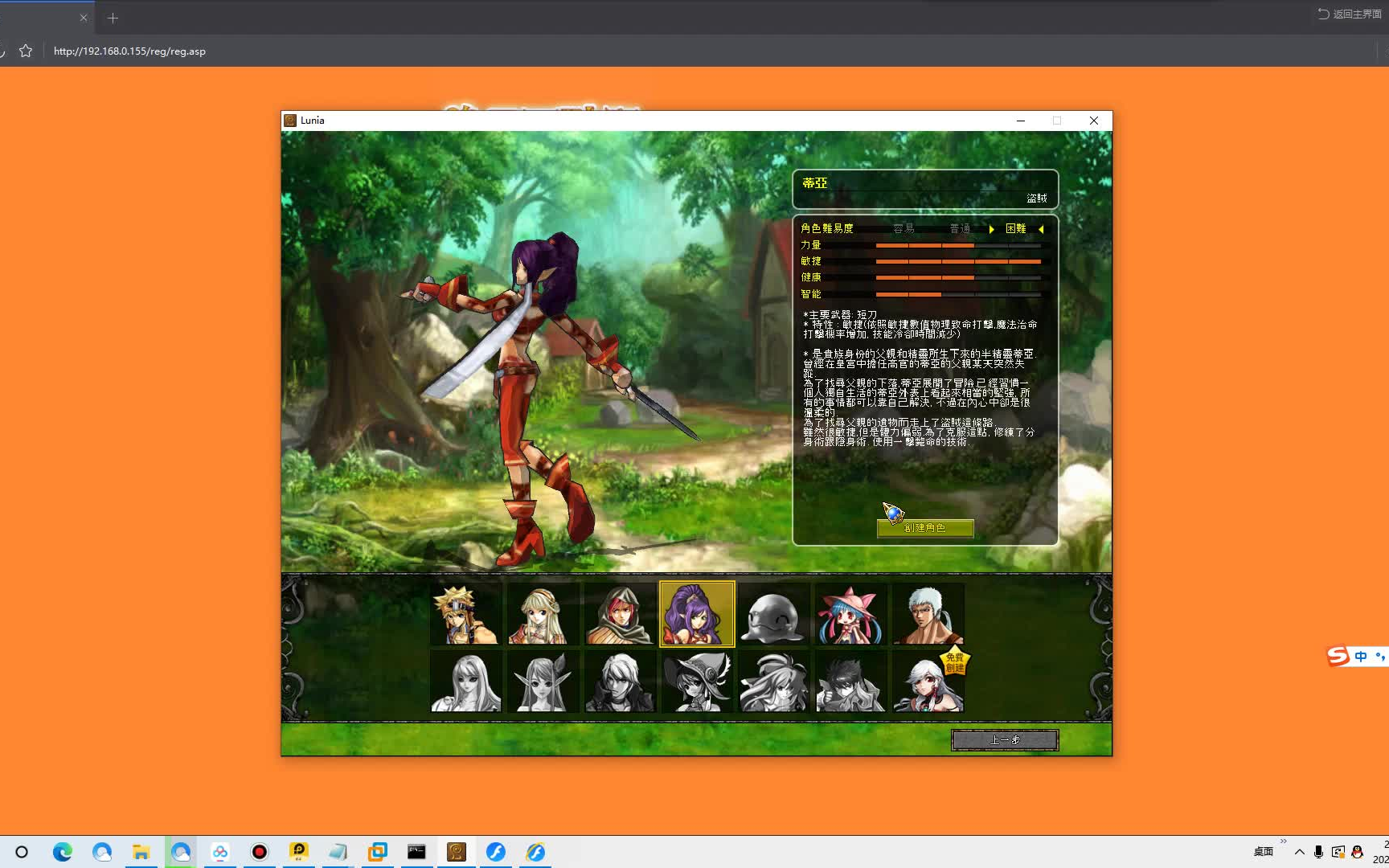The width and height of the screenshot is (1389, 868).
Task: Select the grayscale spiky dark-haired warrior portrait
Action: [850, 682]
